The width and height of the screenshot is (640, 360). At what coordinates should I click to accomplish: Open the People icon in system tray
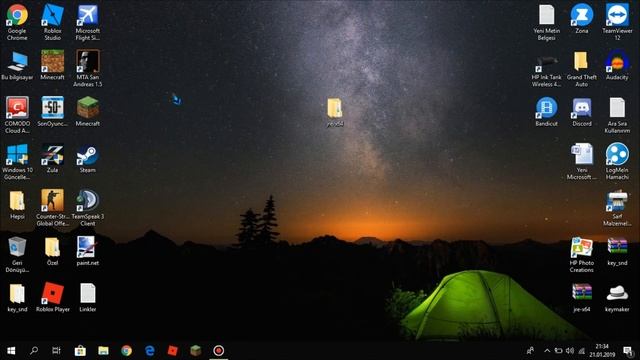tap(530, 351)
